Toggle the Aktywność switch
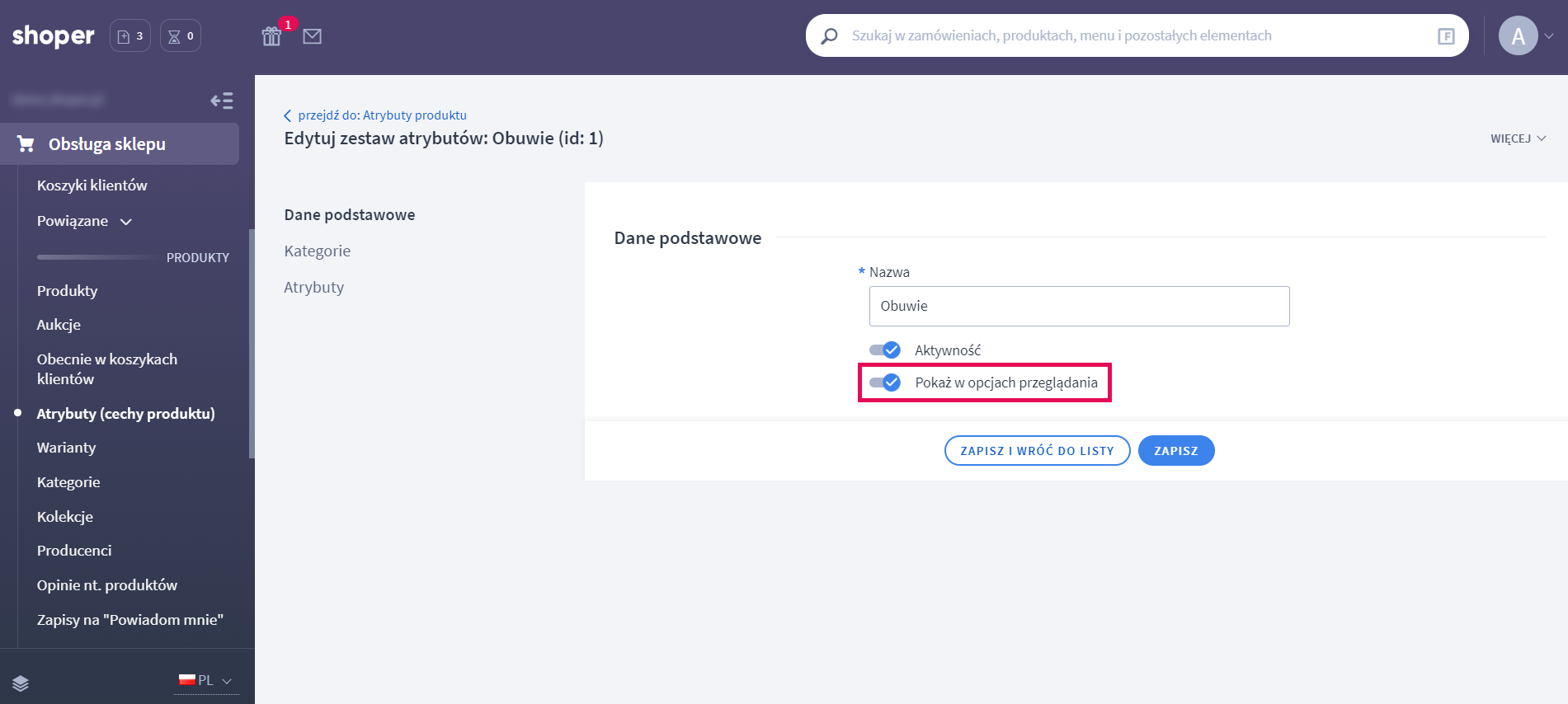 [x=885, y=350]
